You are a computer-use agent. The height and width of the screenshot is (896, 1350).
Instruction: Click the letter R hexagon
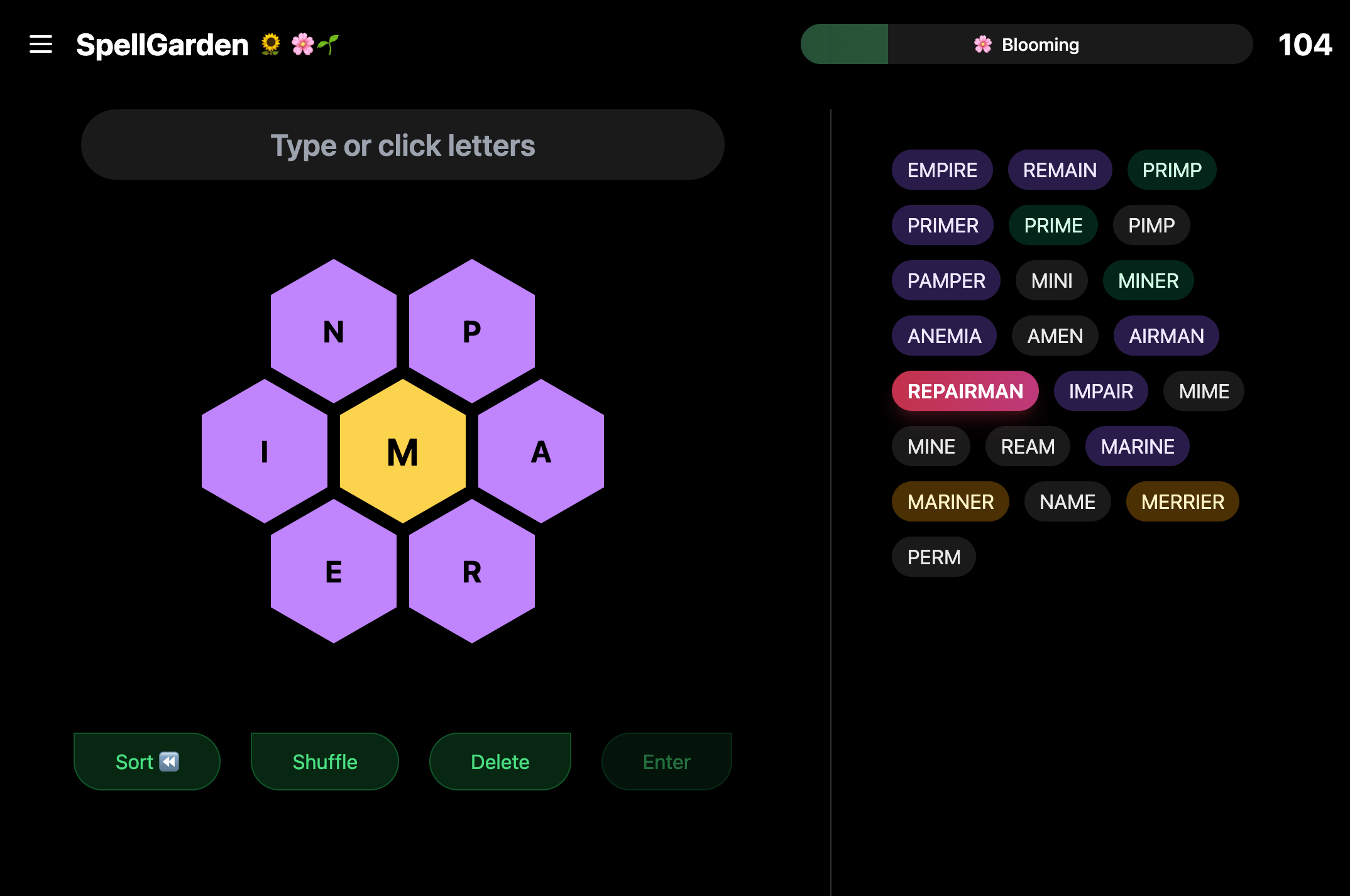pos(471,572)
